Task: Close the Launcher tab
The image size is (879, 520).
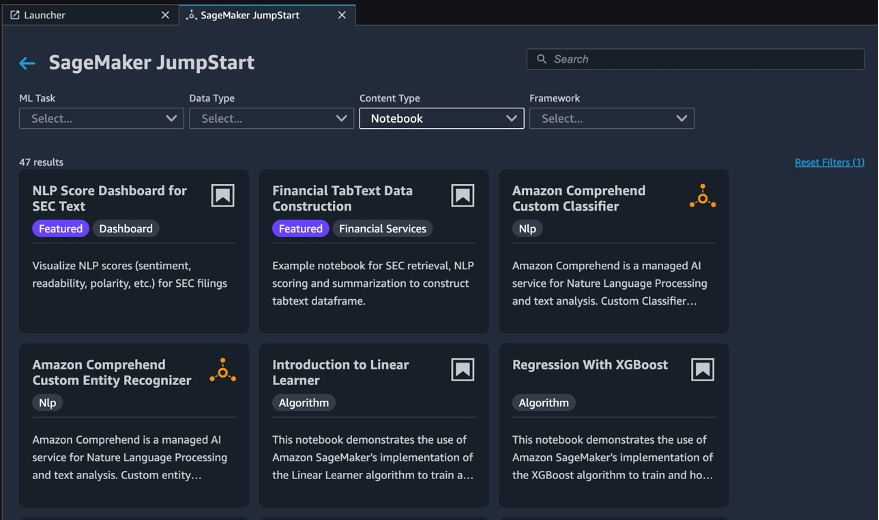Action: click(x=165, y=15)
